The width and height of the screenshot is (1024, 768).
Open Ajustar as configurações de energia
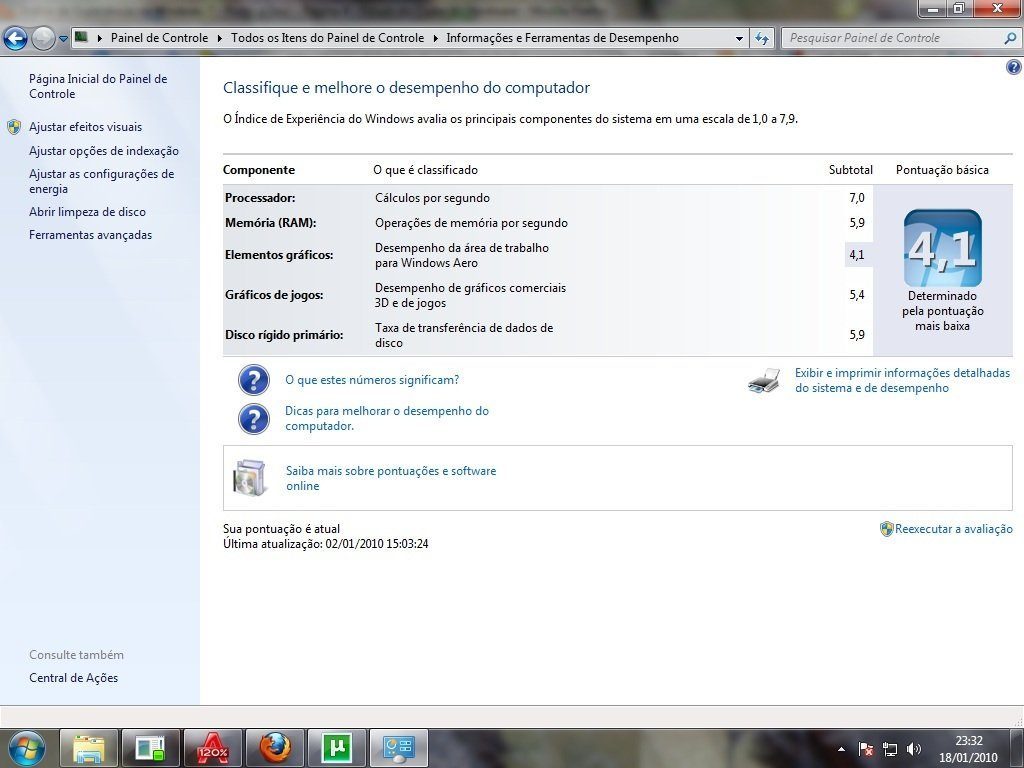(x=101, y=182)
